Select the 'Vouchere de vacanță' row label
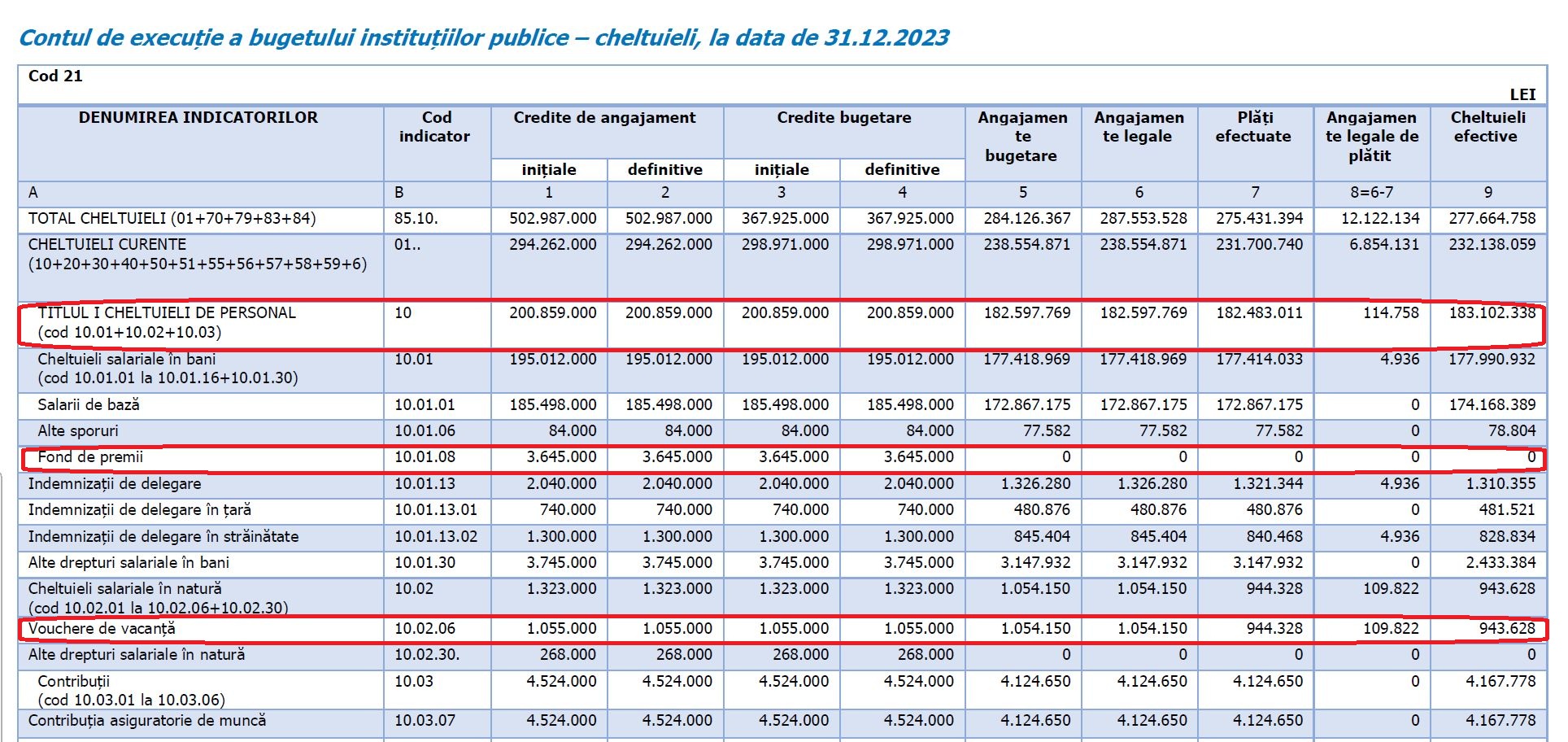This screenshot has height=742, width=1568. pos(102,629)
